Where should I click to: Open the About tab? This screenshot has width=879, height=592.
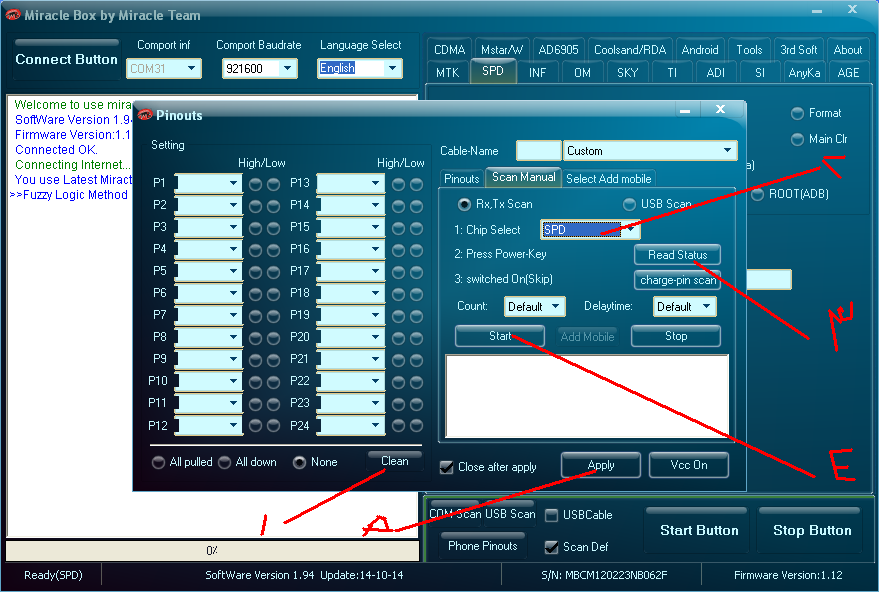pos(848,50)
